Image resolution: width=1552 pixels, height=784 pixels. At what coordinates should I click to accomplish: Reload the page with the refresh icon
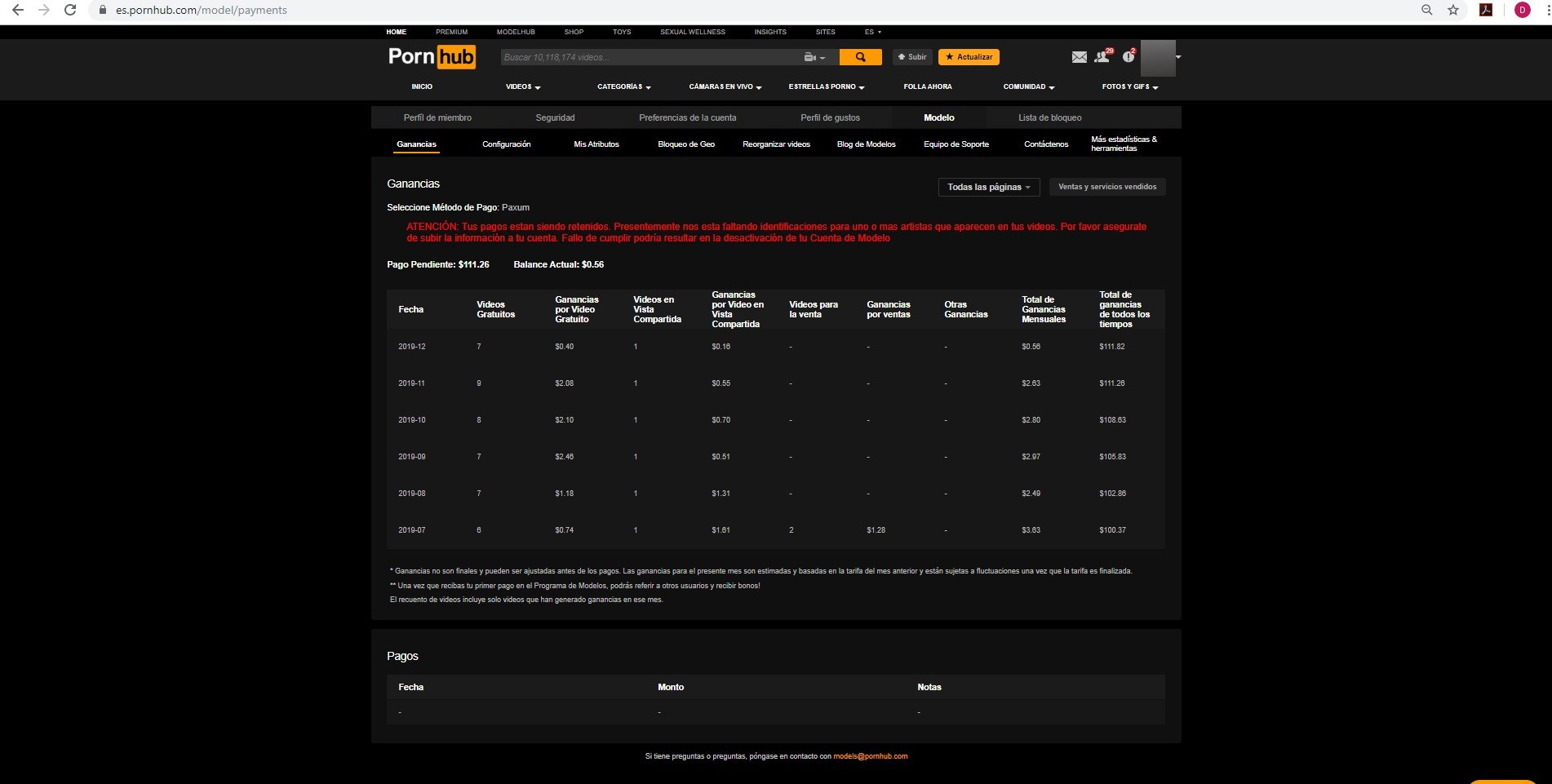pyautogui.click(x=70, y=10)
